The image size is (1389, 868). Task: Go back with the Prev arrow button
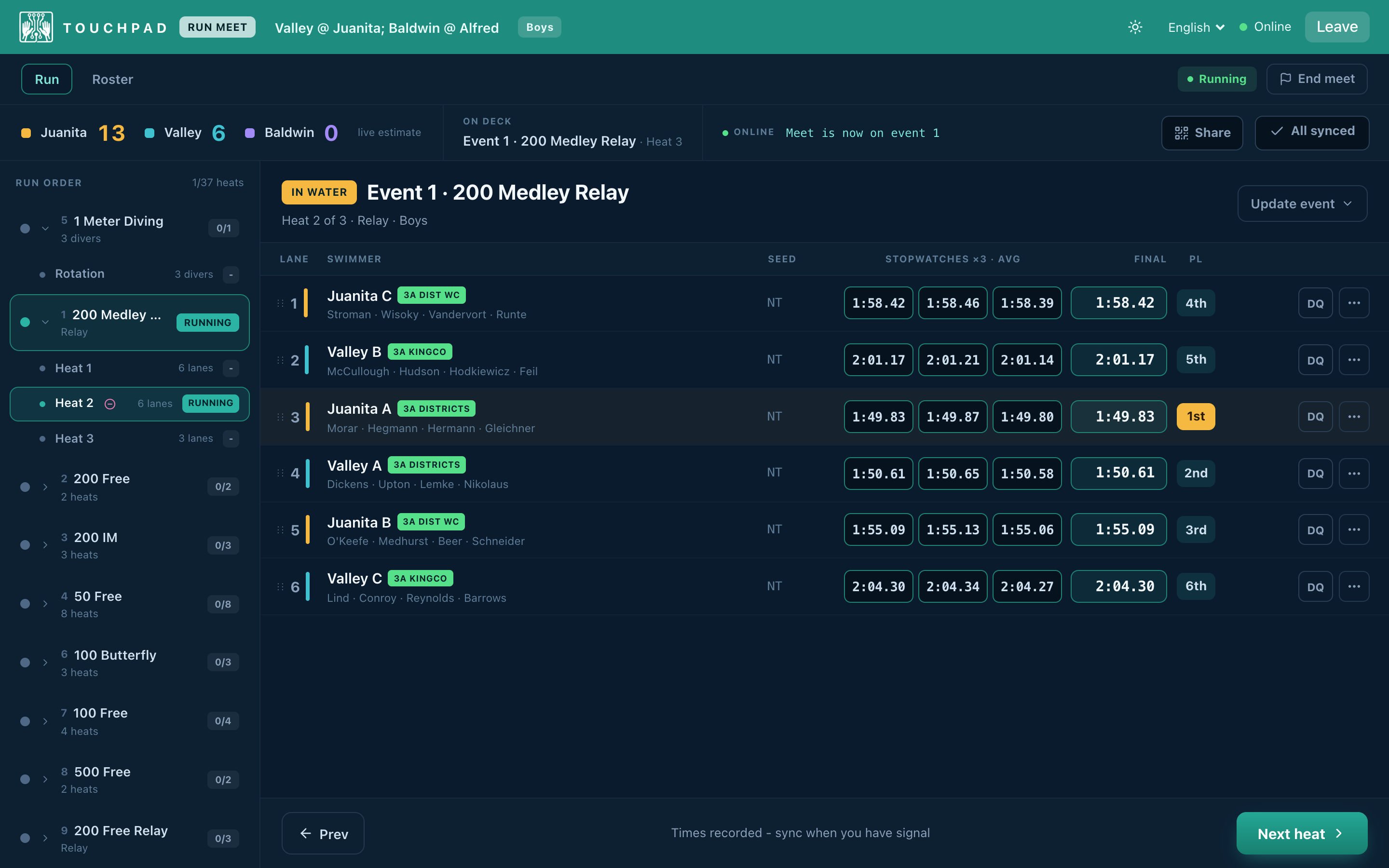[323, 833]
